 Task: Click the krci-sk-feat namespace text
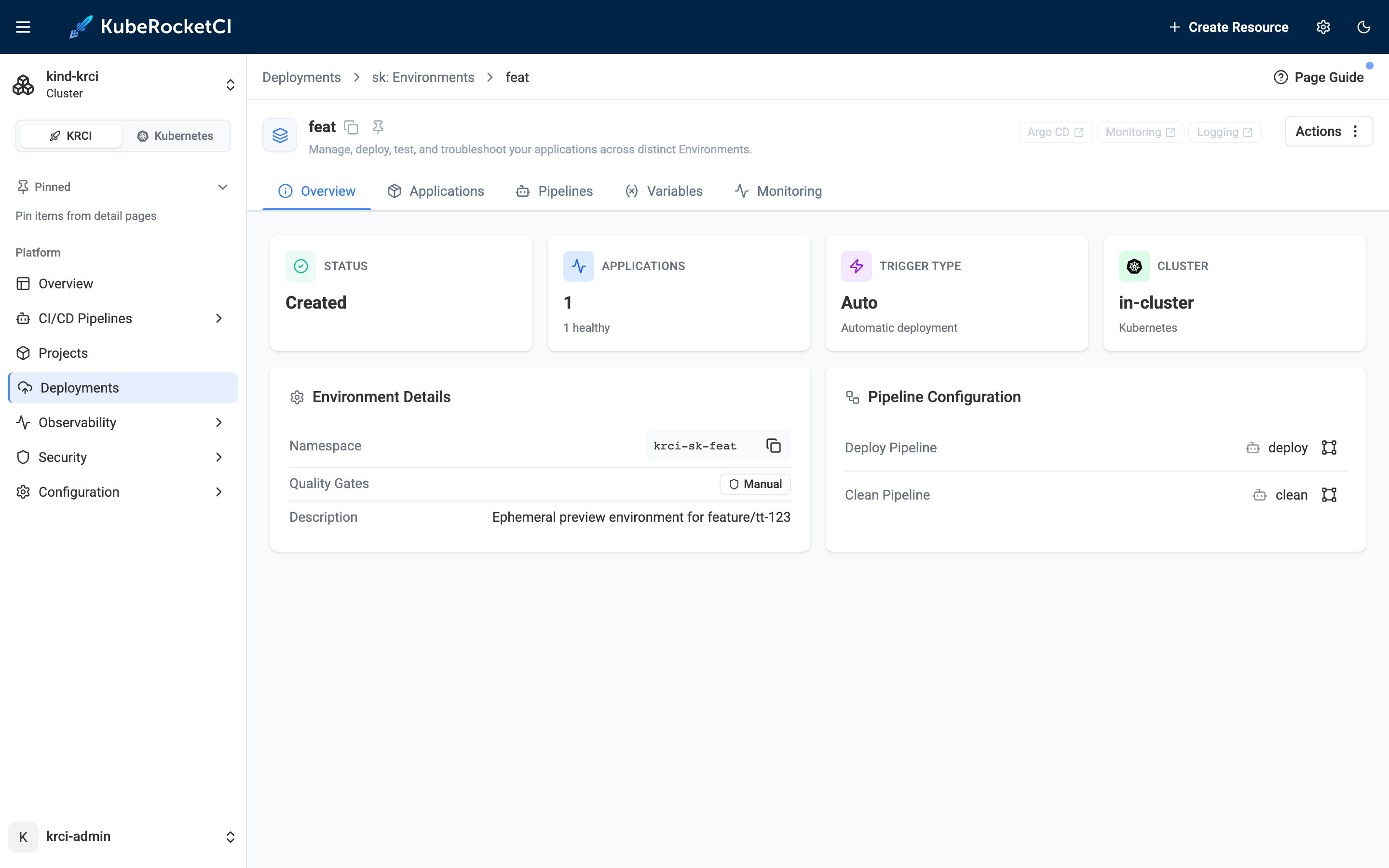click(694, 446)
